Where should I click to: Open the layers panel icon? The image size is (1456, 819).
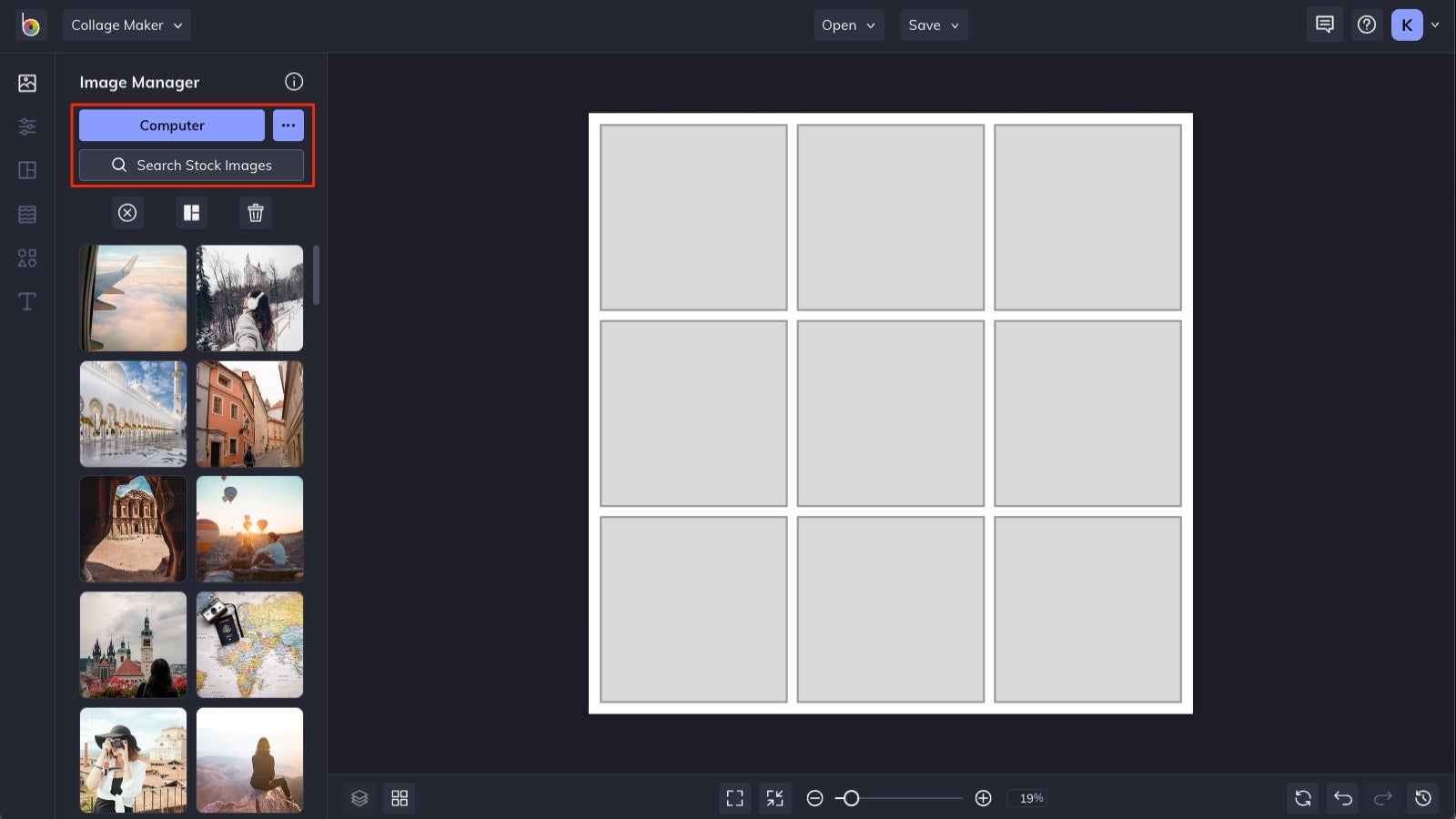pos(359,798)
